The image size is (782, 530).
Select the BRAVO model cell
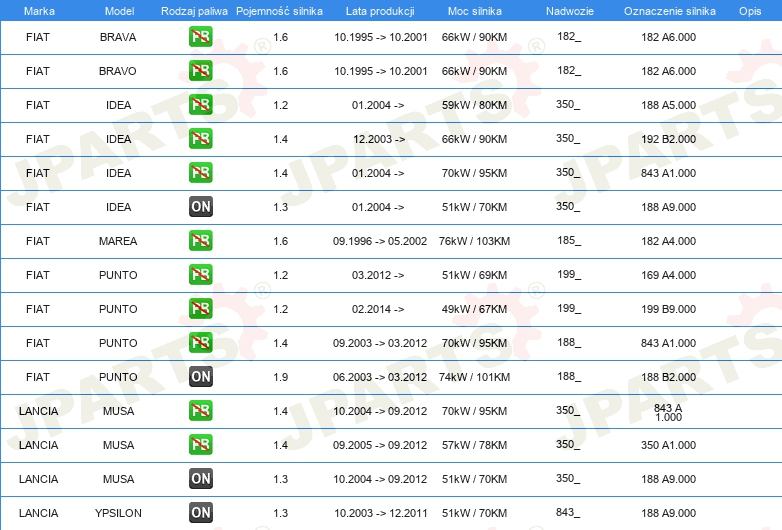(x=118, y=71)
